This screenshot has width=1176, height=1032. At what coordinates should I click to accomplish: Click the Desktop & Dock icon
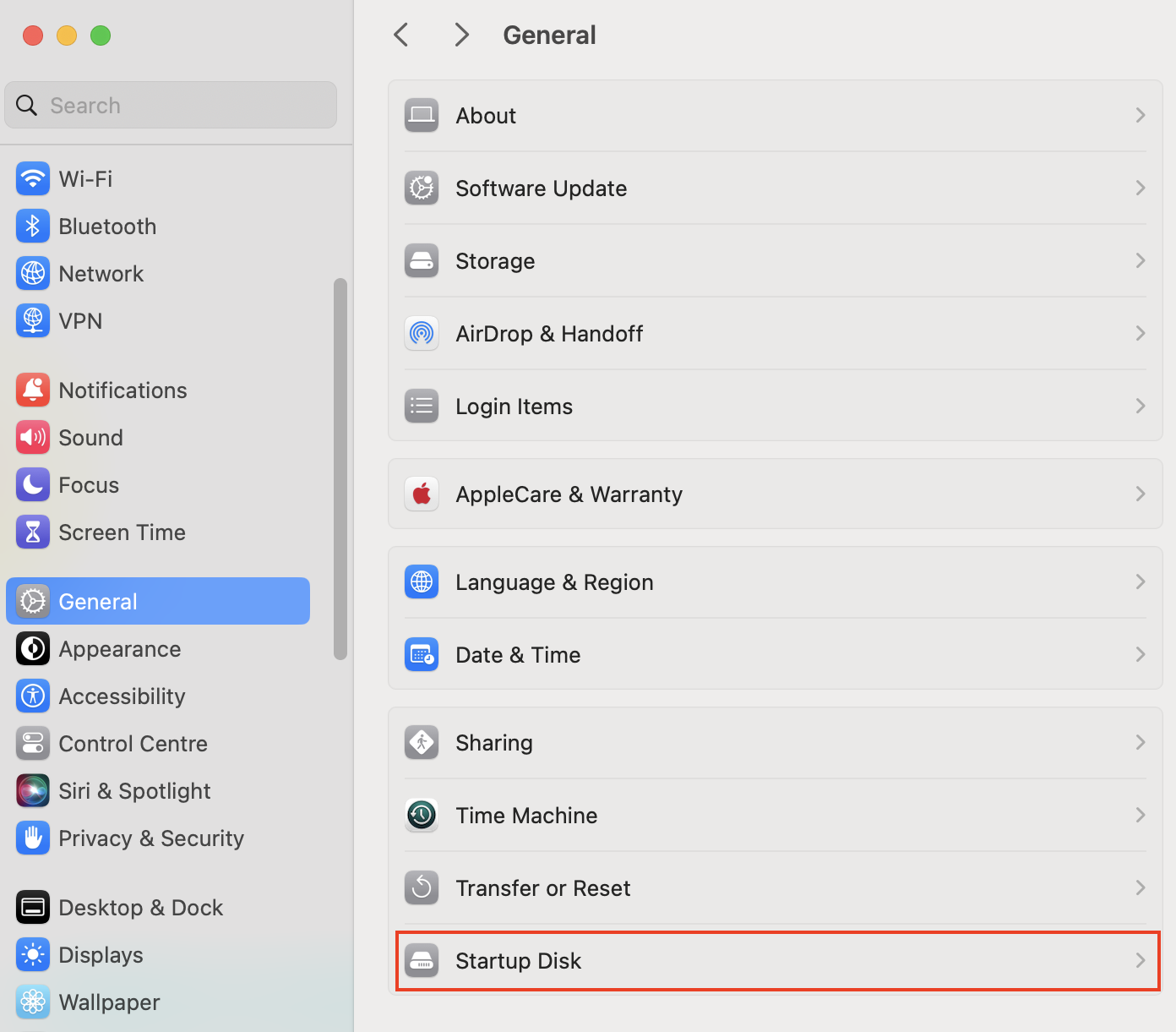(x=33, y=908)
